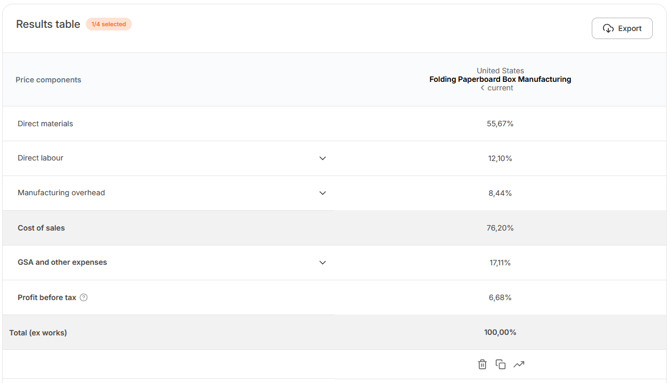Click the cloud download icon in Export
Viewport: 670px width, 383px height.
tap(608, 29)
